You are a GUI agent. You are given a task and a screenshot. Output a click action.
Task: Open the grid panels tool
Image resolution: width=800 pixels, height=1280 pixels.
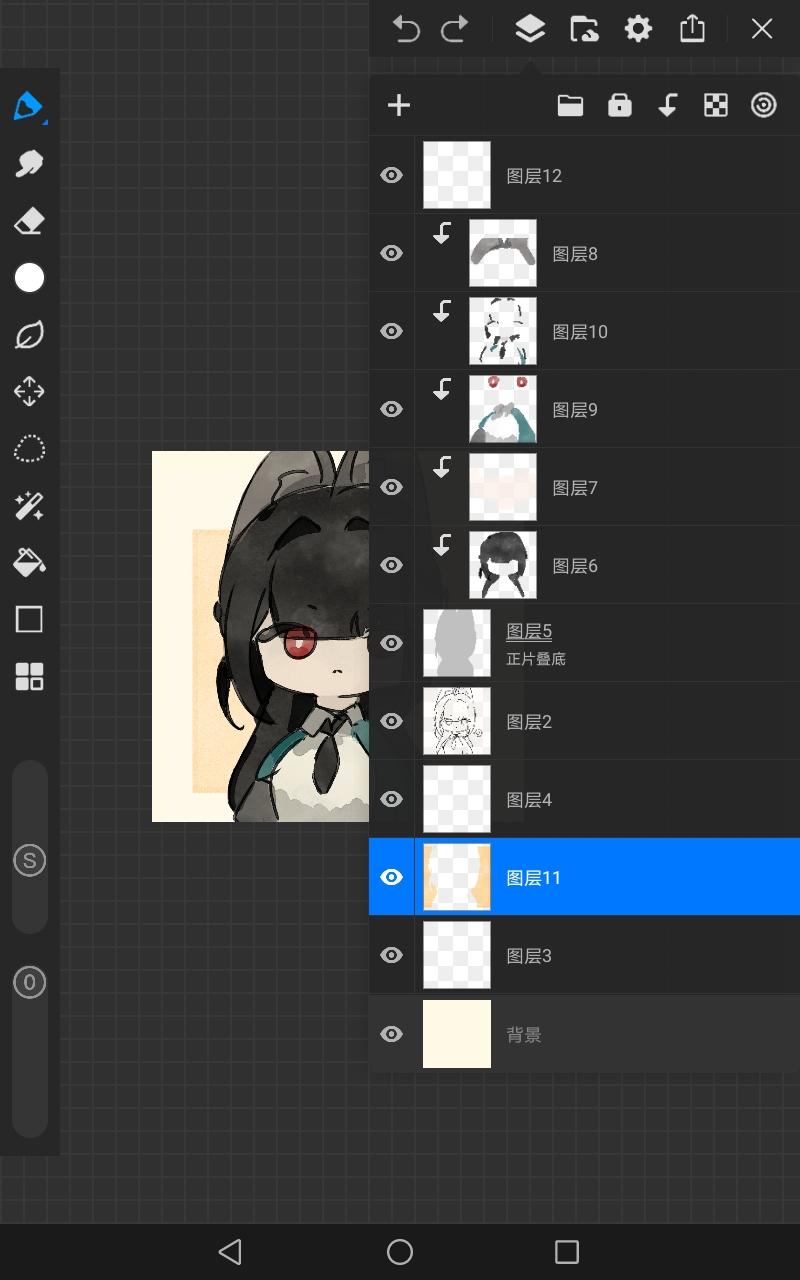click(x=29, y=677)
